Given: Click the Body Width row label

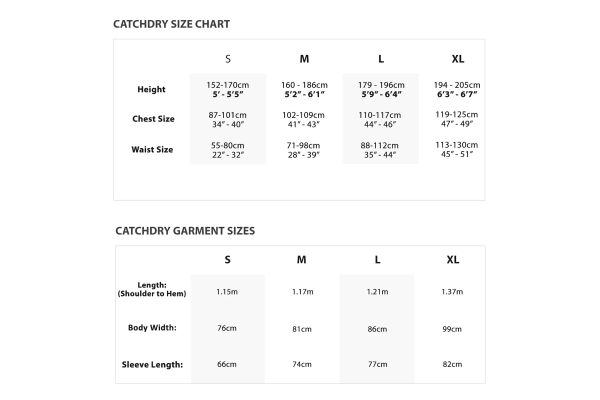Looking at the screenshot, I should coord(151,328).
